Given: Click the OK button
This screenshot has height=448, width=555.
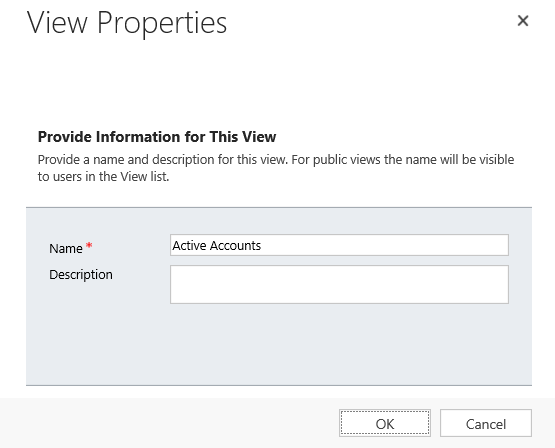Looking at the screenshot, I should pyautogui.click(x=385, y=423).
